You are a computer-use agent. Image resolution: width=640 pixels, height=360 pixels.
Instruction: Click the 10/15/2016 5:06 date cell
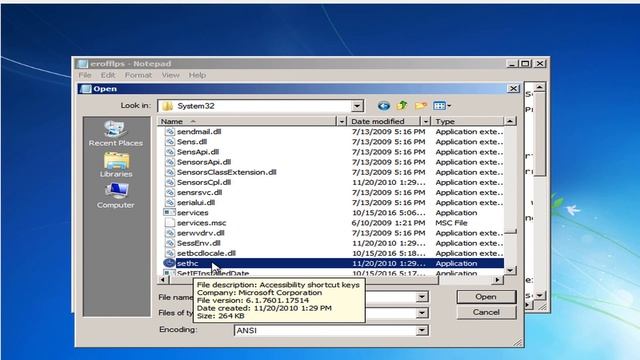coord(388,213)
